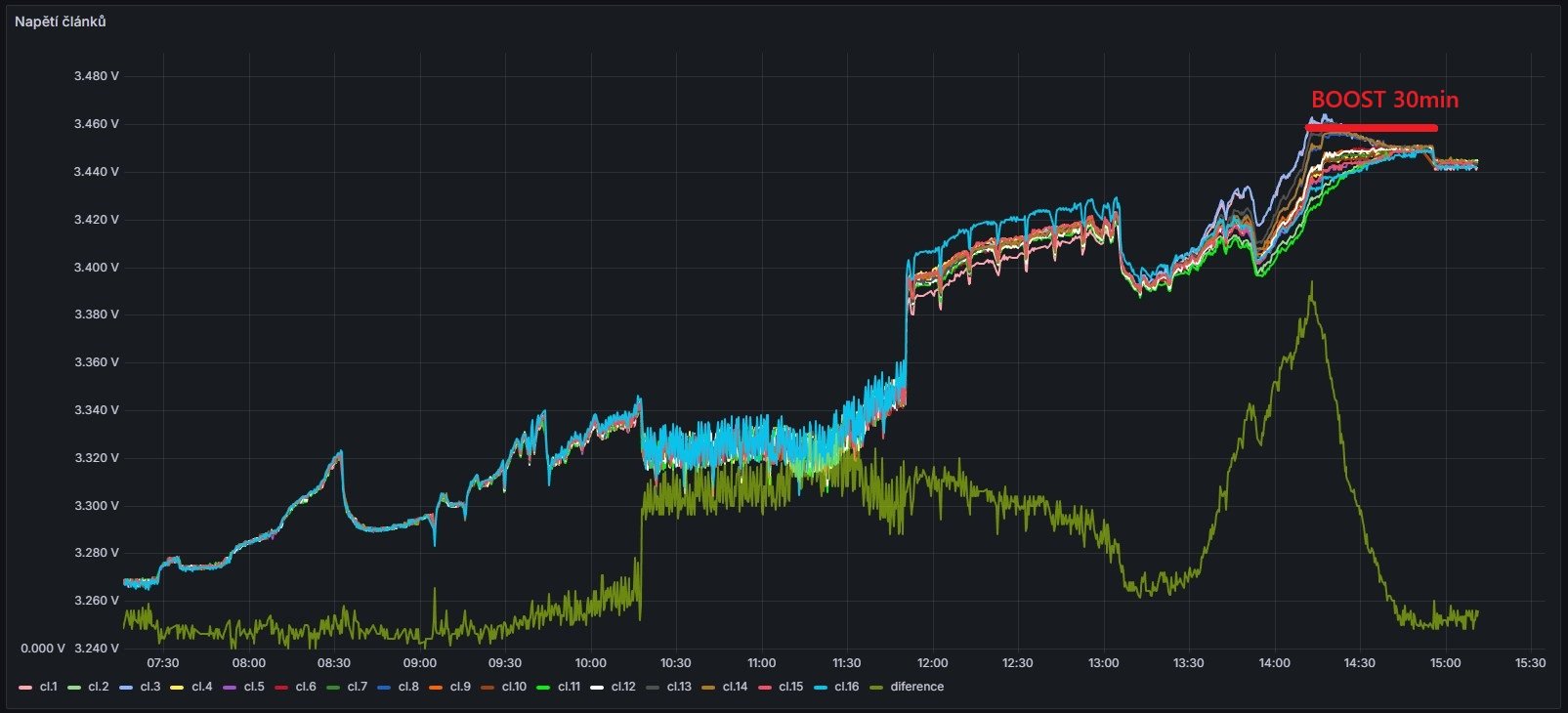Image resolution: width=1568 pixels, height=713 pixels.
Task: Click the 3.280 V y-axis label
Action: (x=97, y=553)
